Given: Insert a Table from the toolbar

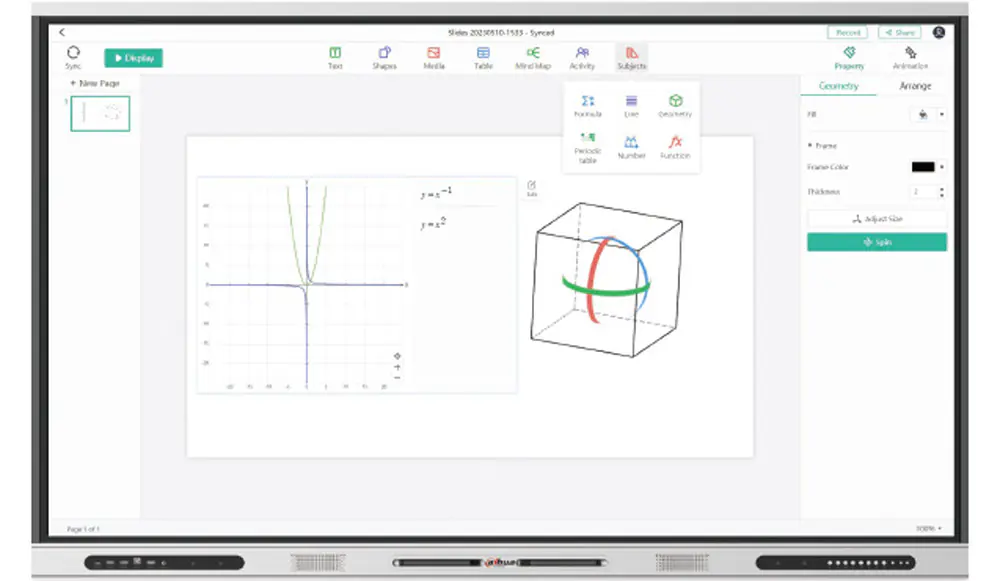Looking at the screenshot, I should (483, 57).
